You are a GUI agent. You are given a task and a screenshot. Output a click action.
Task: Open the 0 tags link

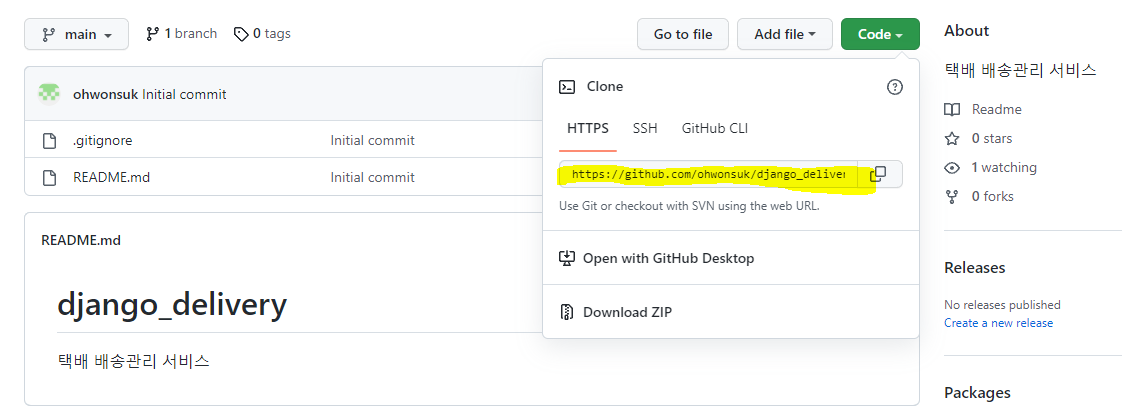263,34
